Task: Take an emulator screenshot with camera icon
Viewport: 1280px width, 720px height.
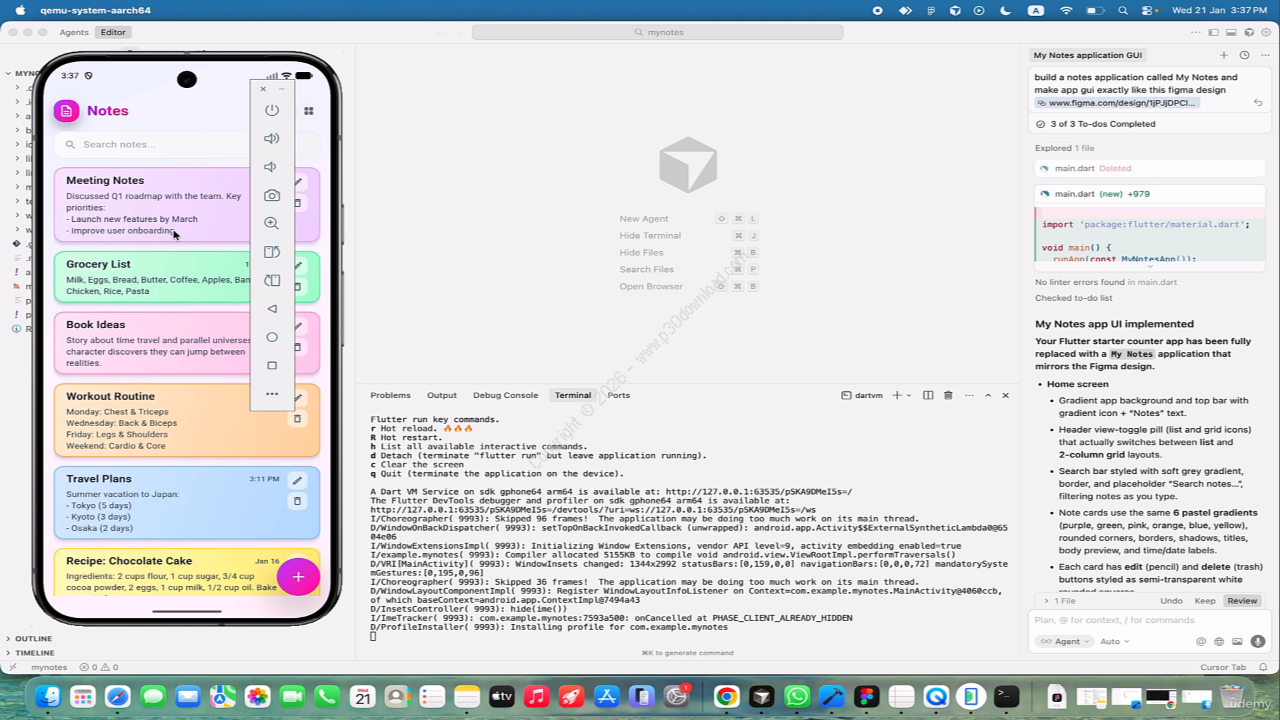Action: [271, 195]
